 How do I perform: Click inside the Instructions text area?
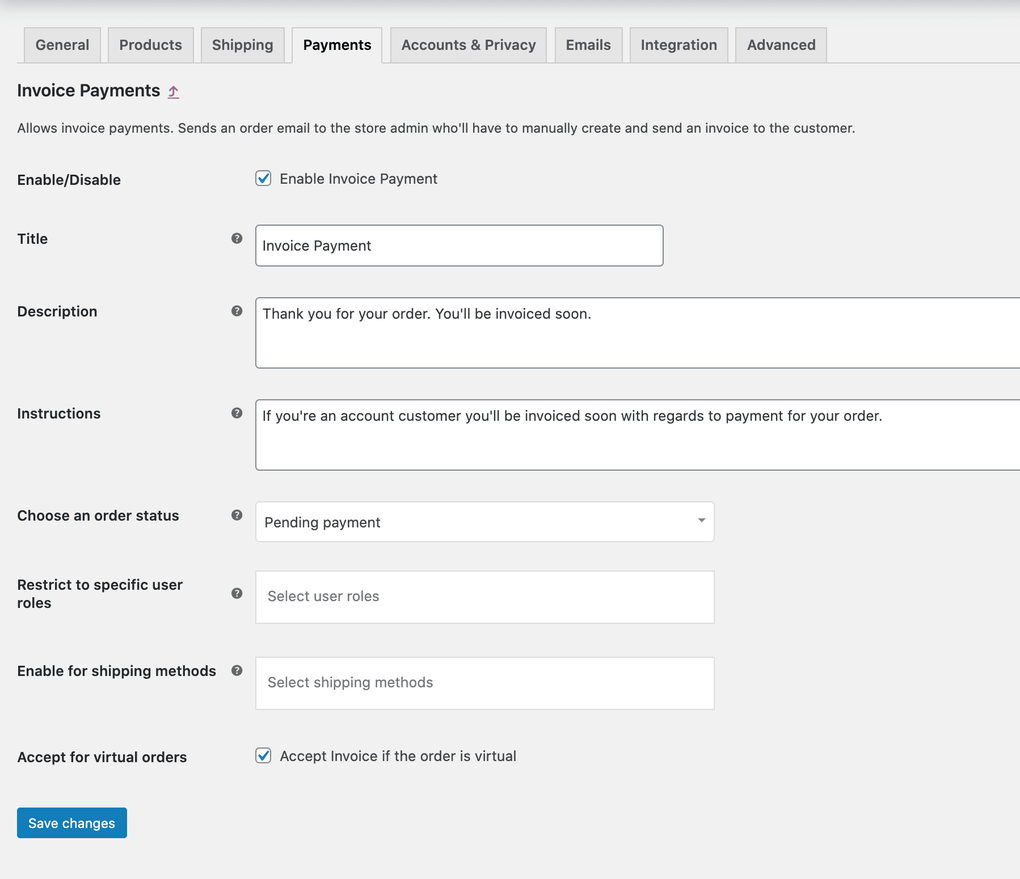(x=637, y=435)
